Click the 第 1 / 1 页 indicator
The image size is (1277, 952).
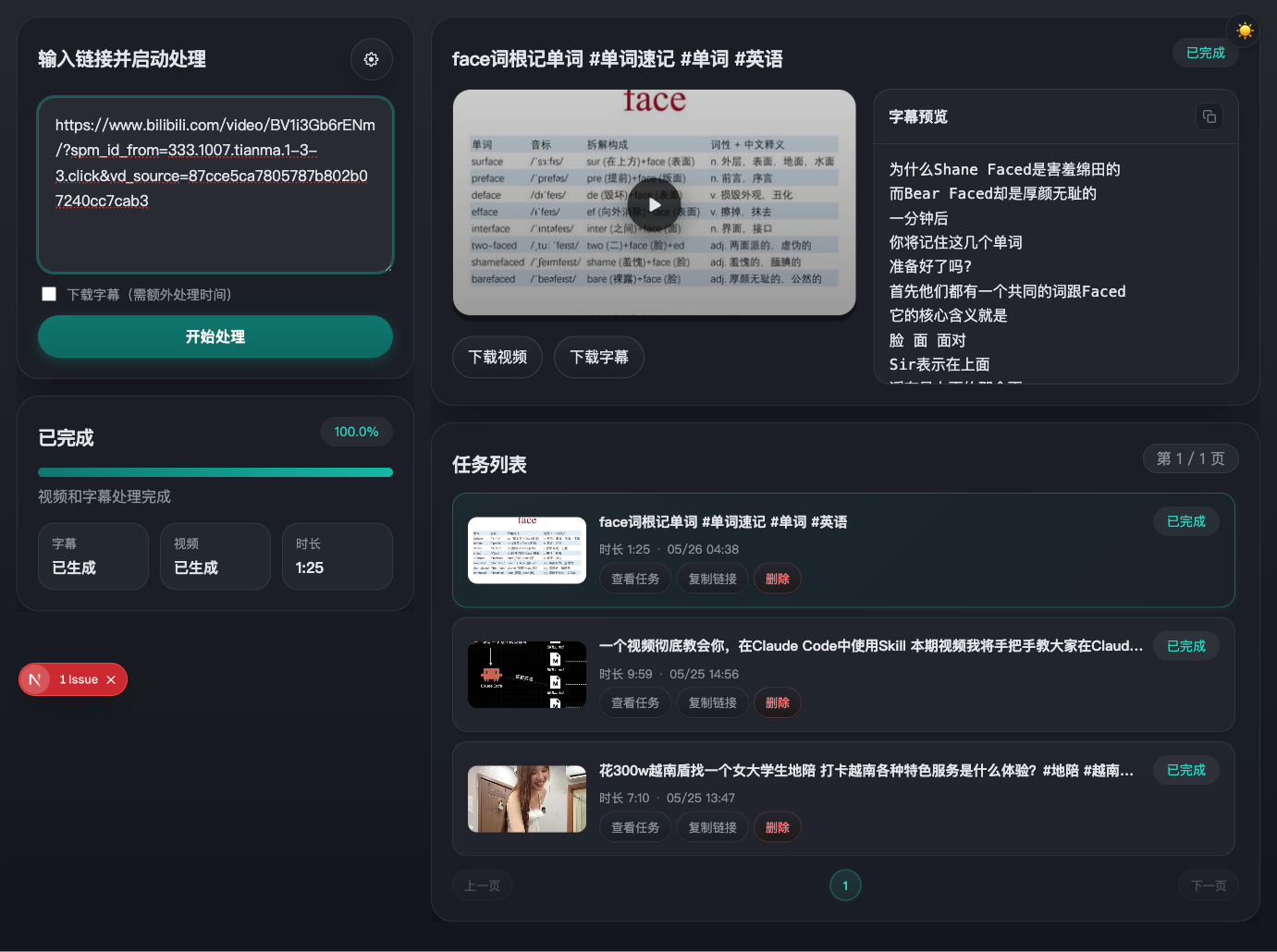pos(1191,458)
